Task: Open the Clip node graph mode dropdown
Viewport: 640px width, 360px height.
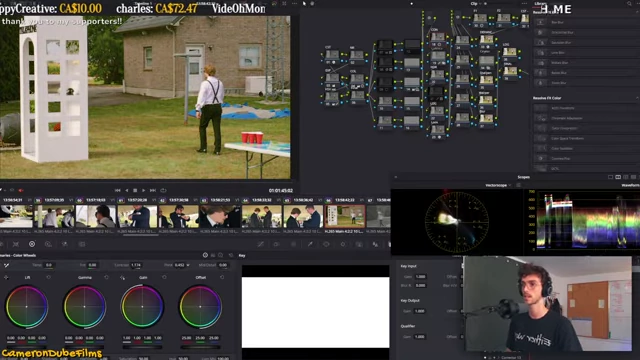Action: pyautogui.click(x=480, y=4)
